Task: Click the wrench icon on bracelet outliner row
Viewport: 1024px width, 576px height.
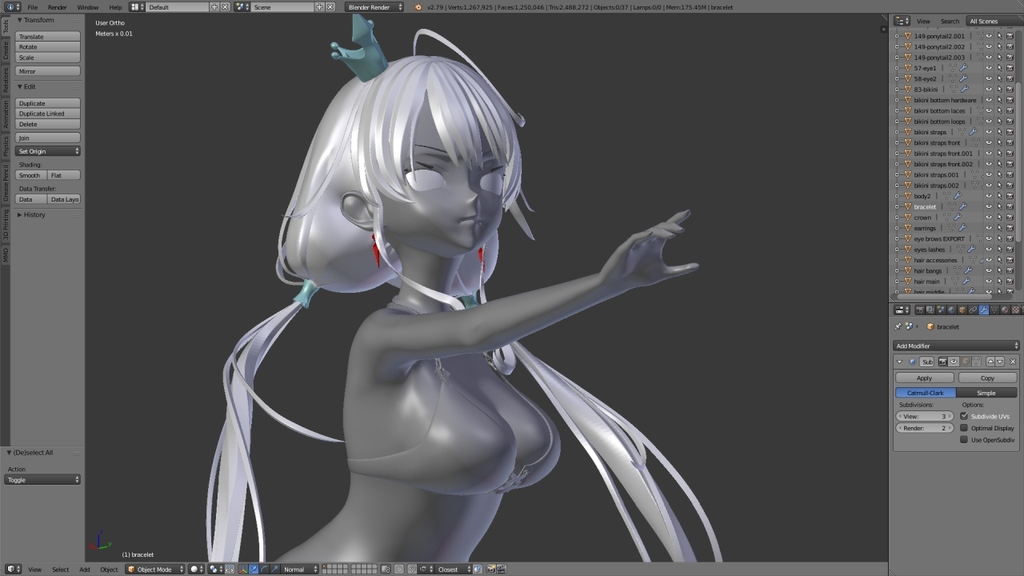Action: click(963, 206)
